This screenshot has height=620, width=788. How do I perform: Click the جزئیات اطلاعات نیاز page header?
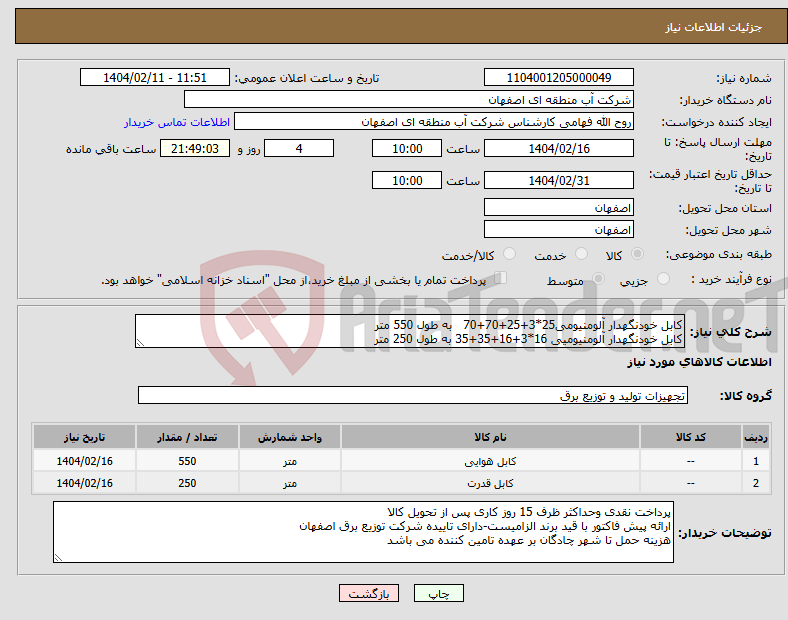click(x=714, y=27)
